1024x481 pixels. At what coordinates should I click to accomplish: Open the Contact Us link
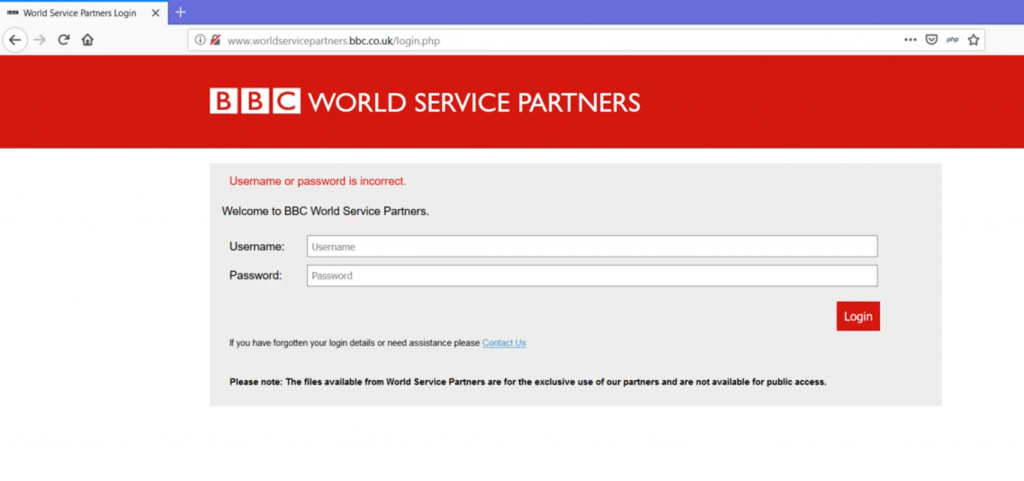coord(504,343)
